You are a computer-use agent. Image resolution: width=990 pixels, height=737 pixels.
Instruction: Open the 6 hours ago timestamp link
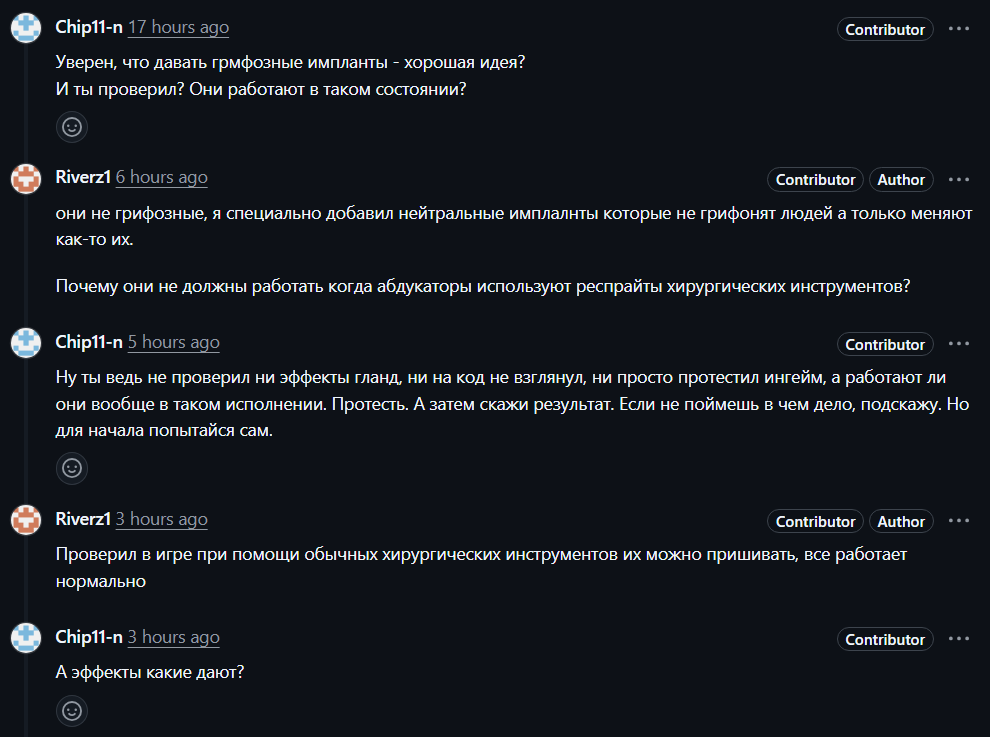tap(162, 177)
